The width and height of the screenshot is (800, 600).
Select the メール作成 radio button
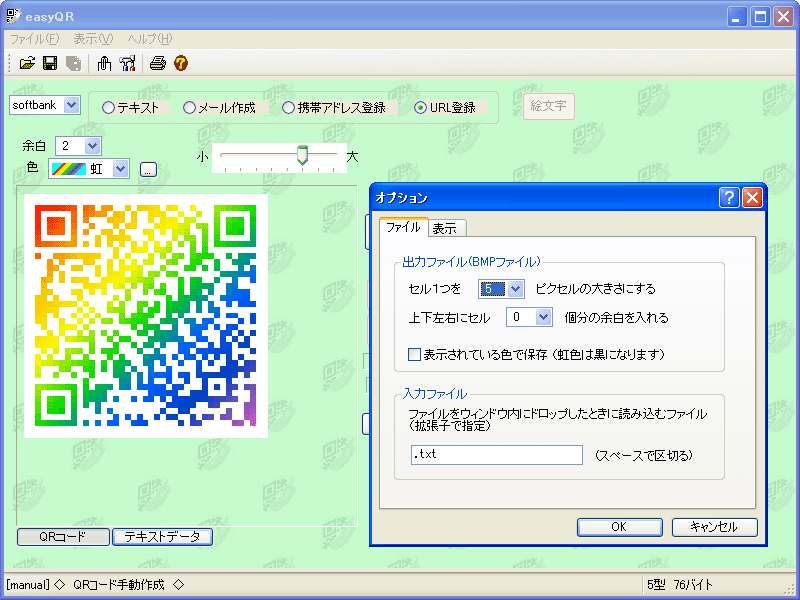pyautogui.click(x=189, y=108)
